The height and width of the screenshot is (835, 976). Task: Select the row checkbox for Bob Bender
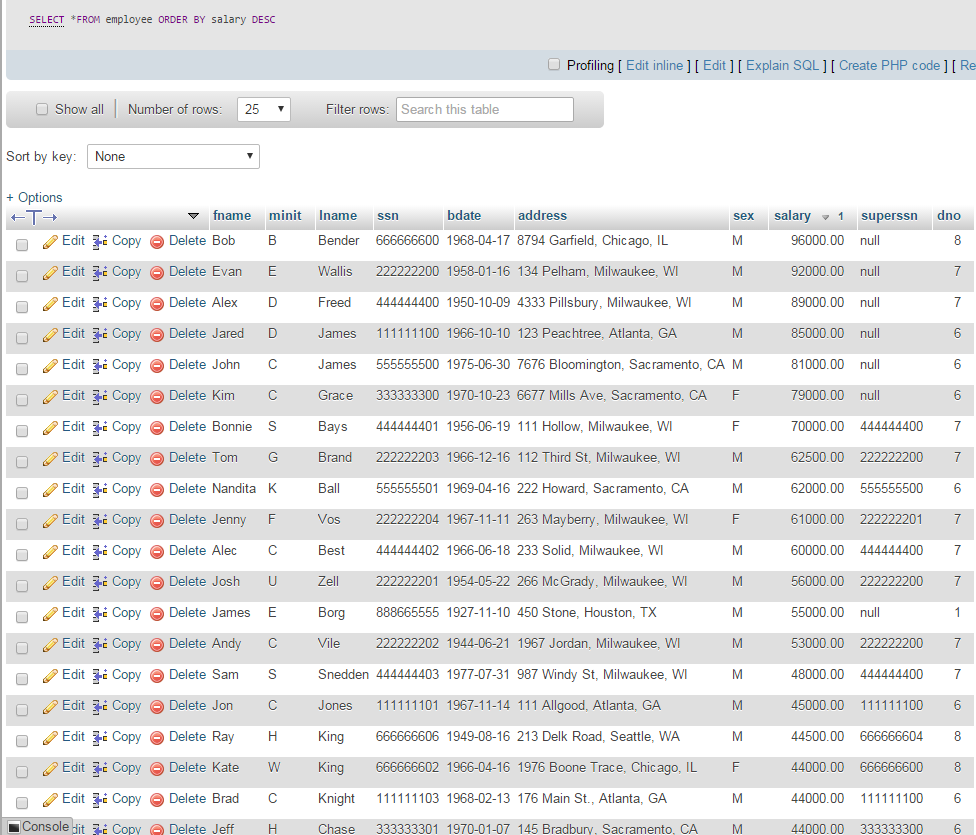coord(22,245)
